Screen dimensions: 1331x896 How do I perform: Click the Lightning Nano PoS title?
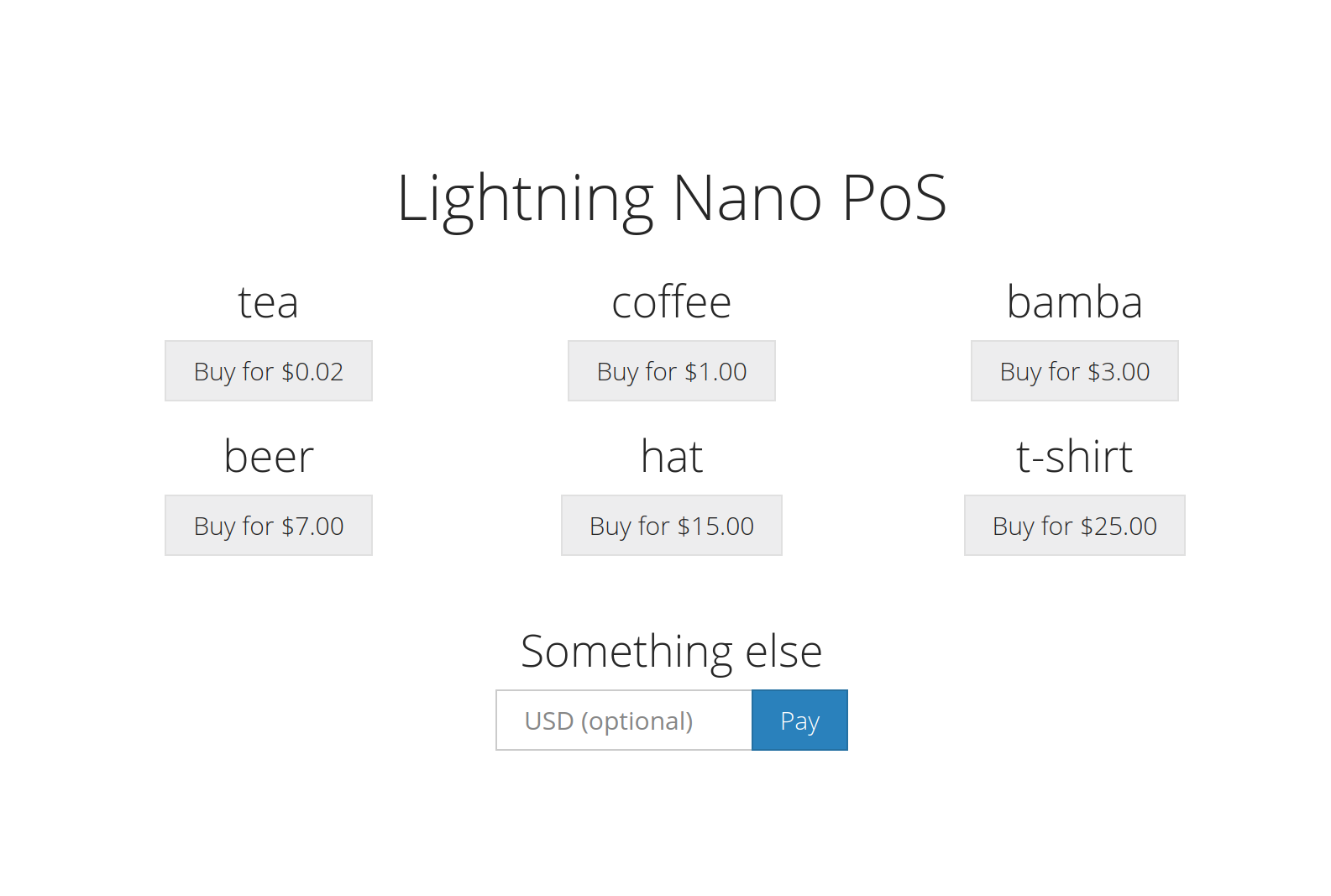point(672,198)
